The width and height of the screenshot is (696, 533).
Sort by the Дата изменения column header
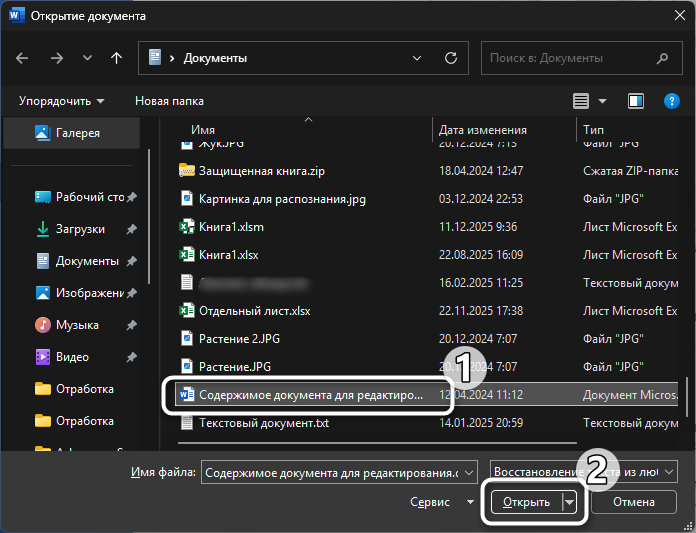482,130
